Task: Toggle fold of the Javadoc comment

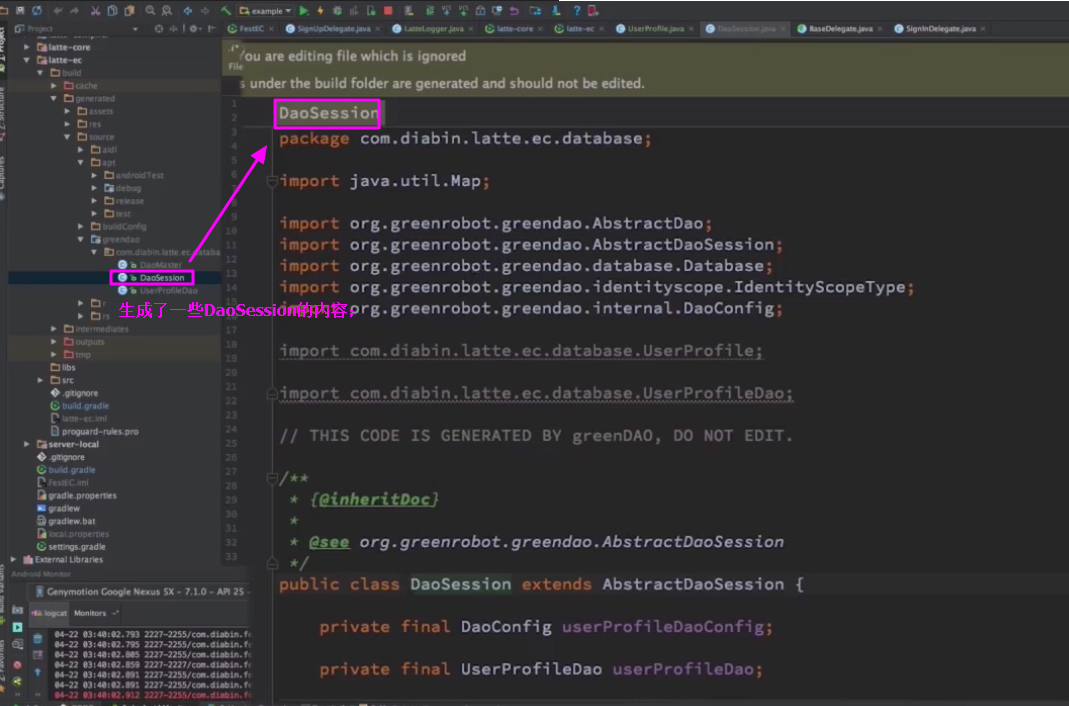Action: coord(272,478)
